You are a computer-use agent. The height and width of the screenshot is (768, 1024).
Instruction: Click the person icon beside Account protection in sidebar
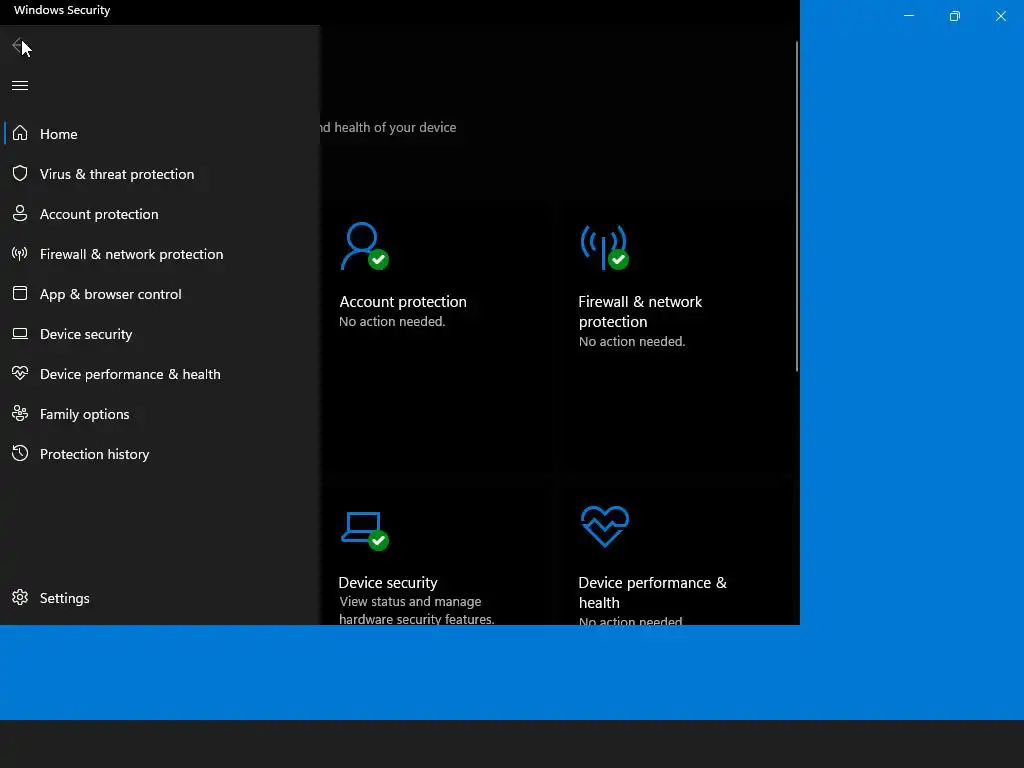point(20,213)
